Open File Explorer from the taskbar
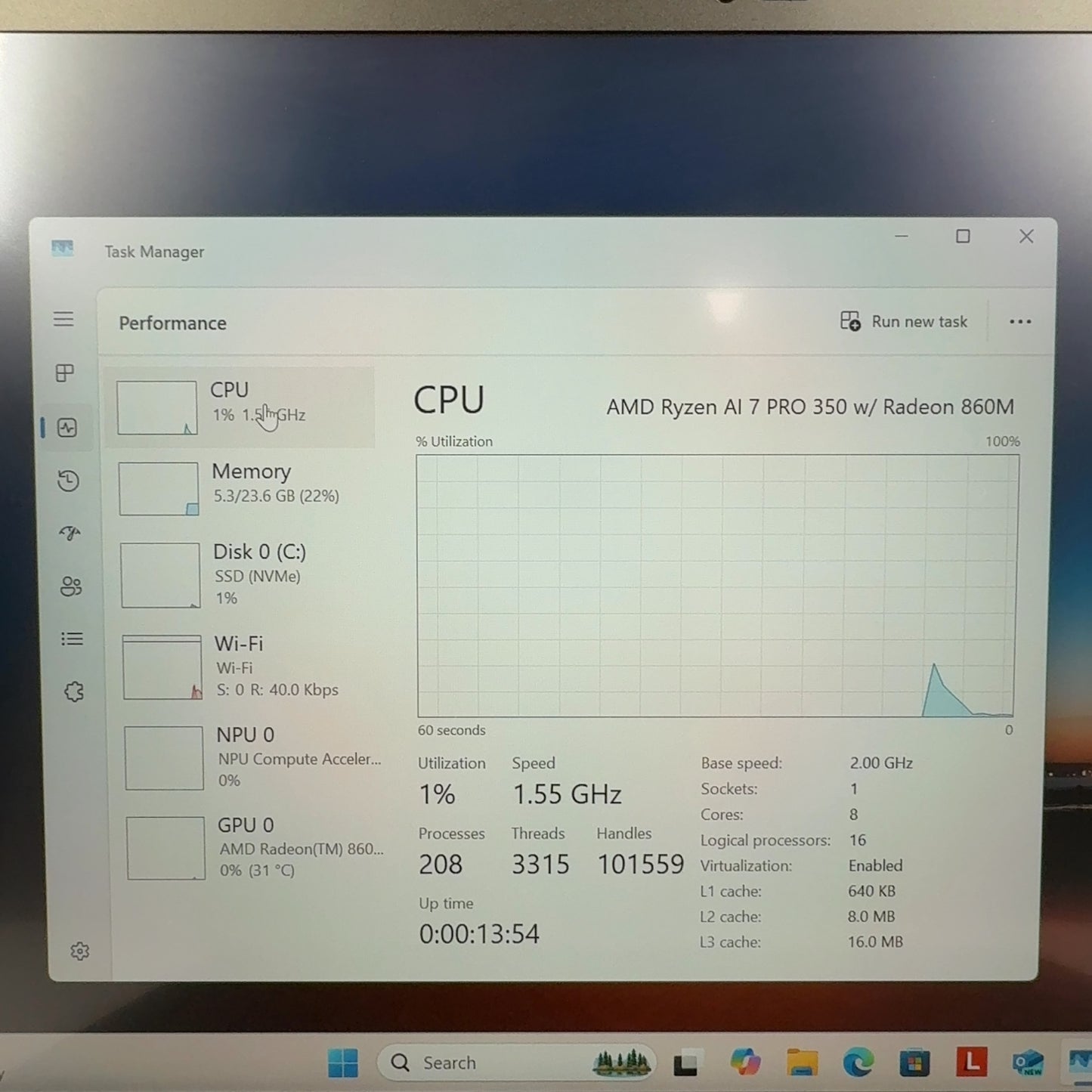 click(802, 1063)
